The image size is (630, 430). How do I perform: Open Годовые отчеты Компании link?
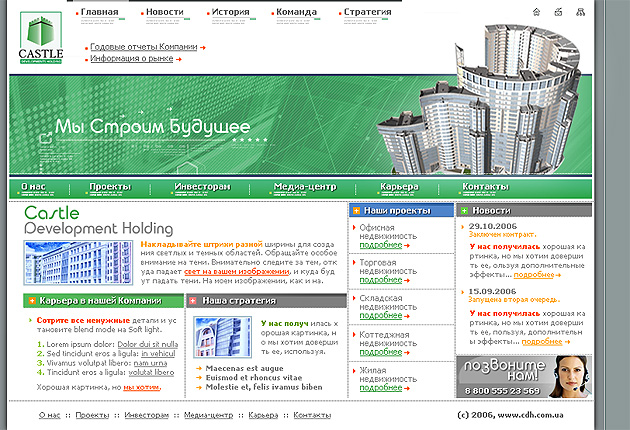(x=144, y=47)
